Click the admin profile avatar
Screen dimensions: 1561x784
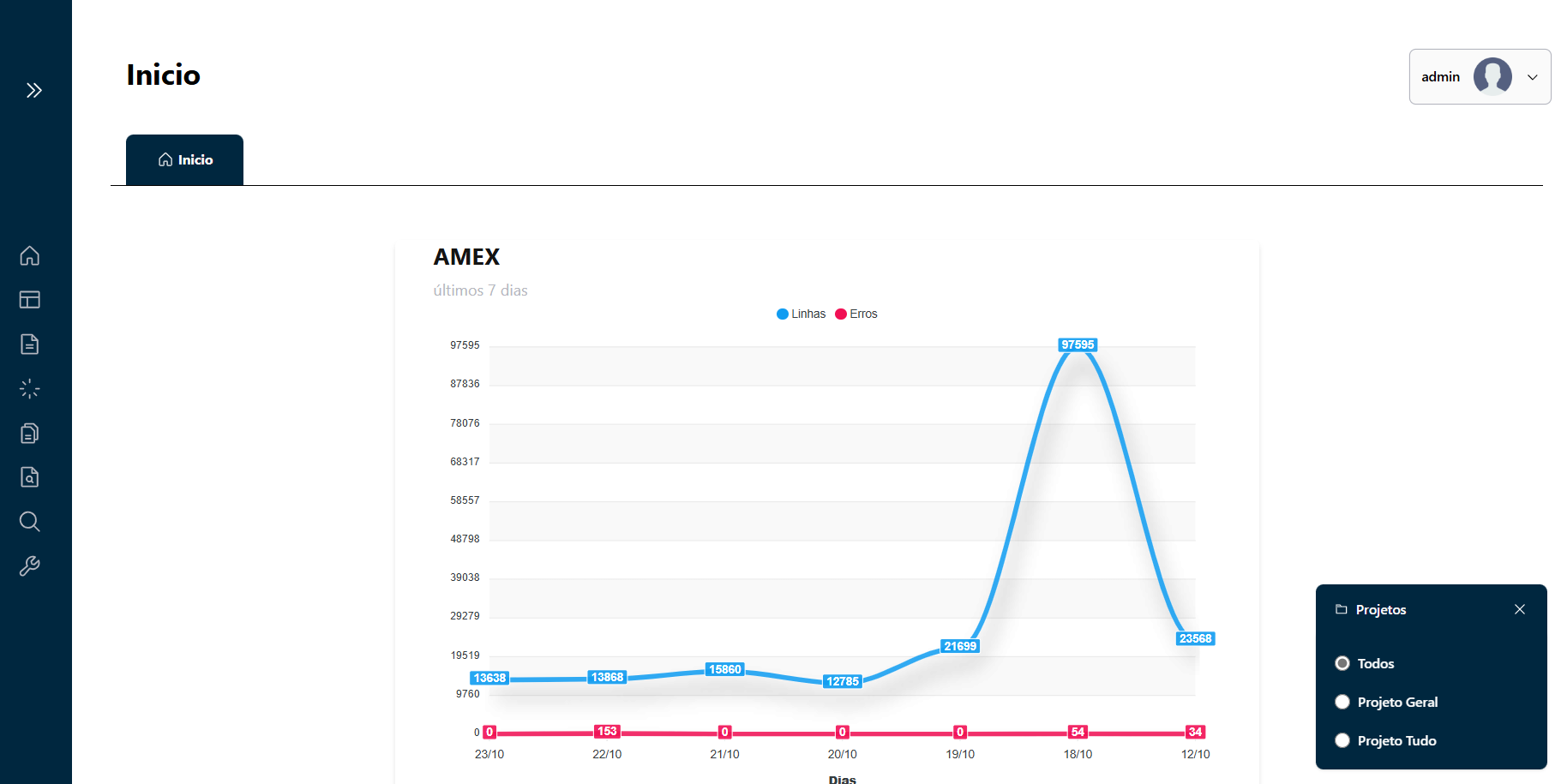[1492, 76]
